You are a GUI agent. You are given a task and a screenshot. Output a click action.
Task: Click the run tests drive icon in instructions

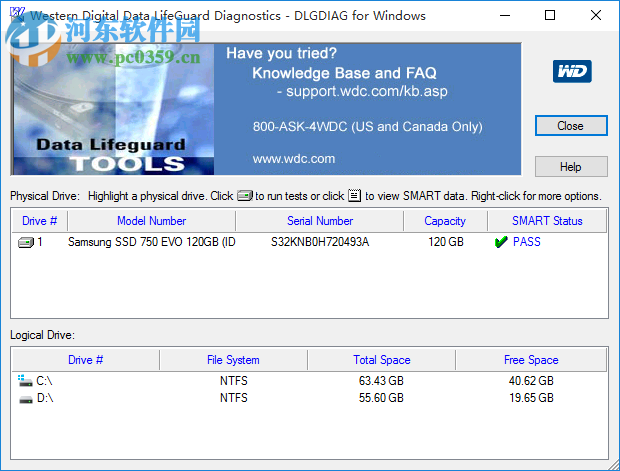[x=245, y=196]
